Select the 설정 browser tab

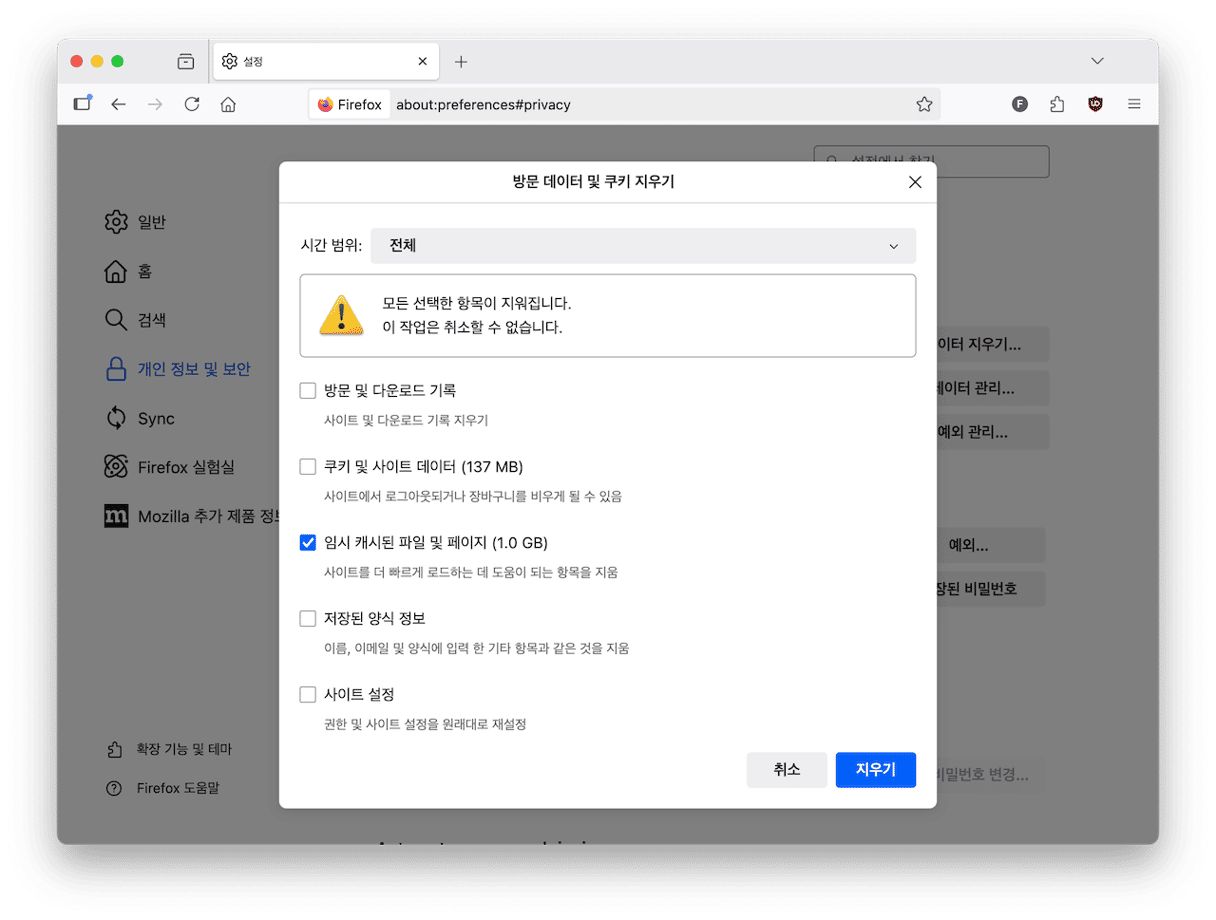click(x=320, y=62)
